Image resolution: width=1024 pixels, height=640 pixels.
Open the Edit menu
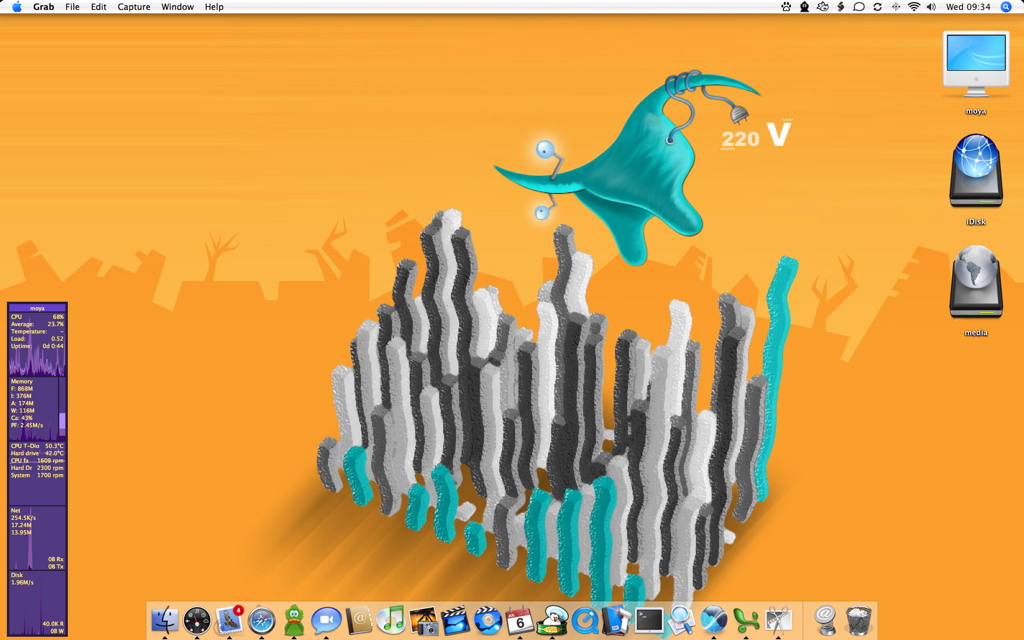99,7
